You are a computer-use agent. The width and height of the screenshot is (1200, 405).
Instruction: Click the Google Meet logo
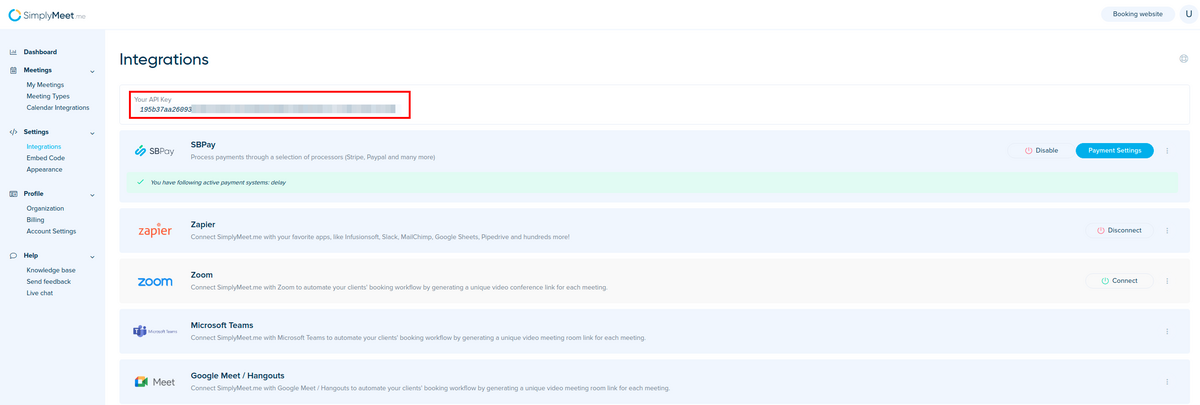[x=155, y=382]
